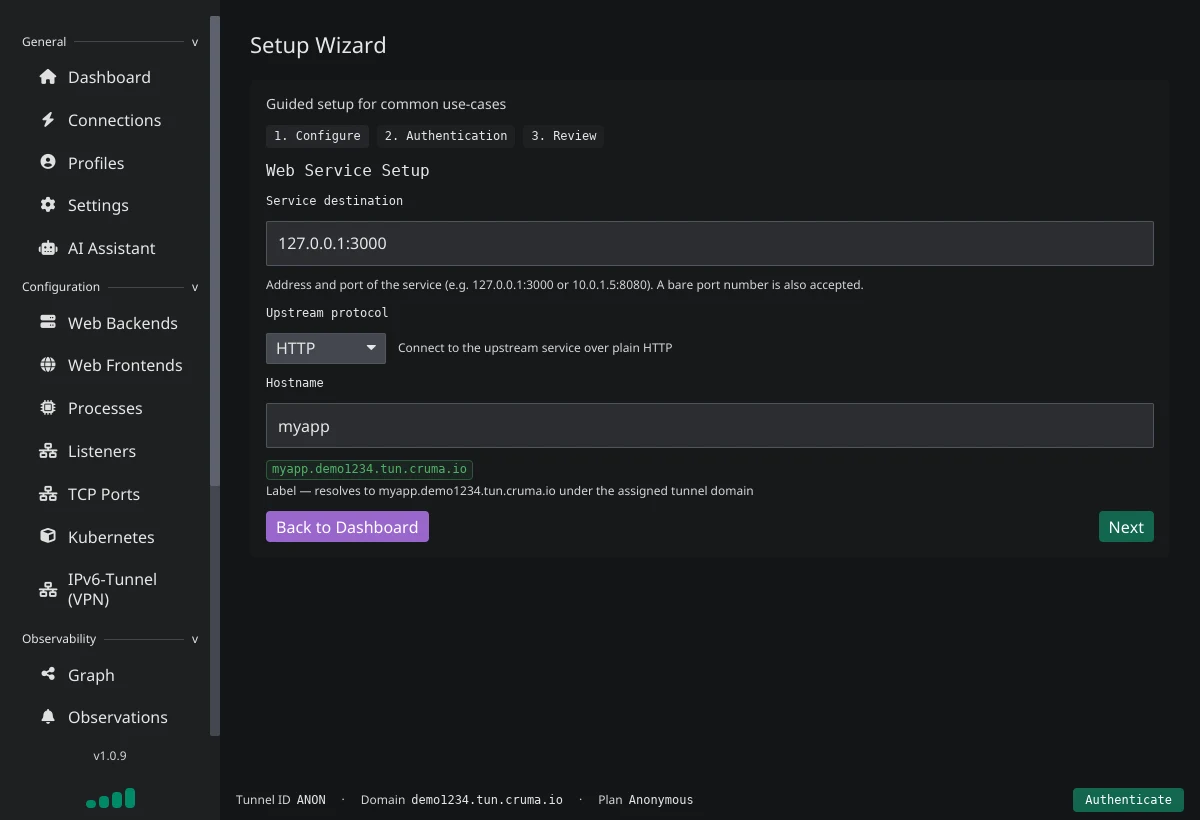Collapse the Configuration section chevron
This screenshot has width=1200, height=820.
[x=195, y=287]
